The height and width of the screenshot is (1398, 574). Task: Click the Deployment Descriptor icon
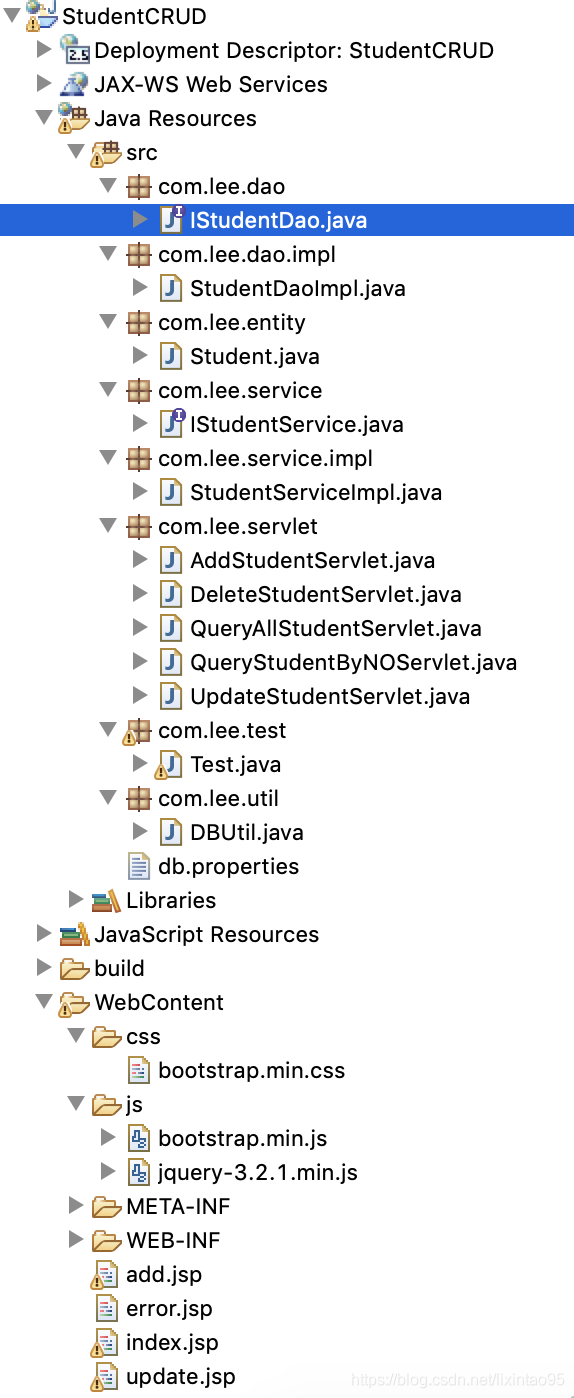pos(74,50)
